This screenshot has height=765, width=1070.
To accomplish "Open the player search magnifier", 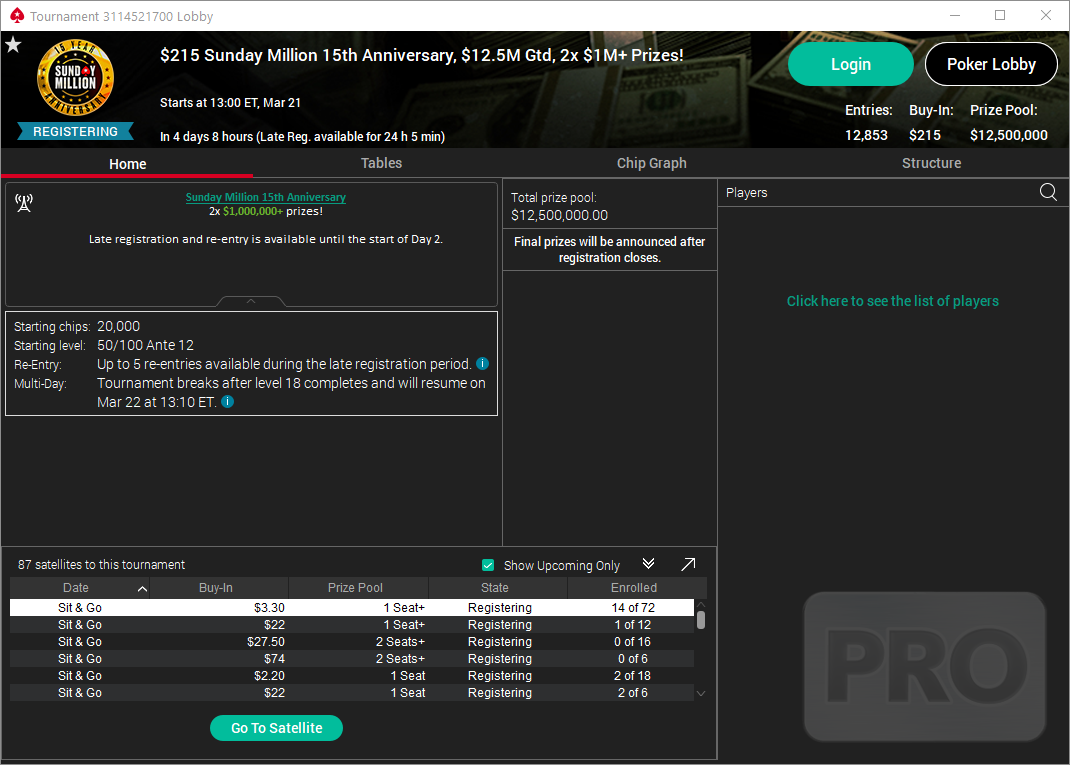I will pos(1048,192).
